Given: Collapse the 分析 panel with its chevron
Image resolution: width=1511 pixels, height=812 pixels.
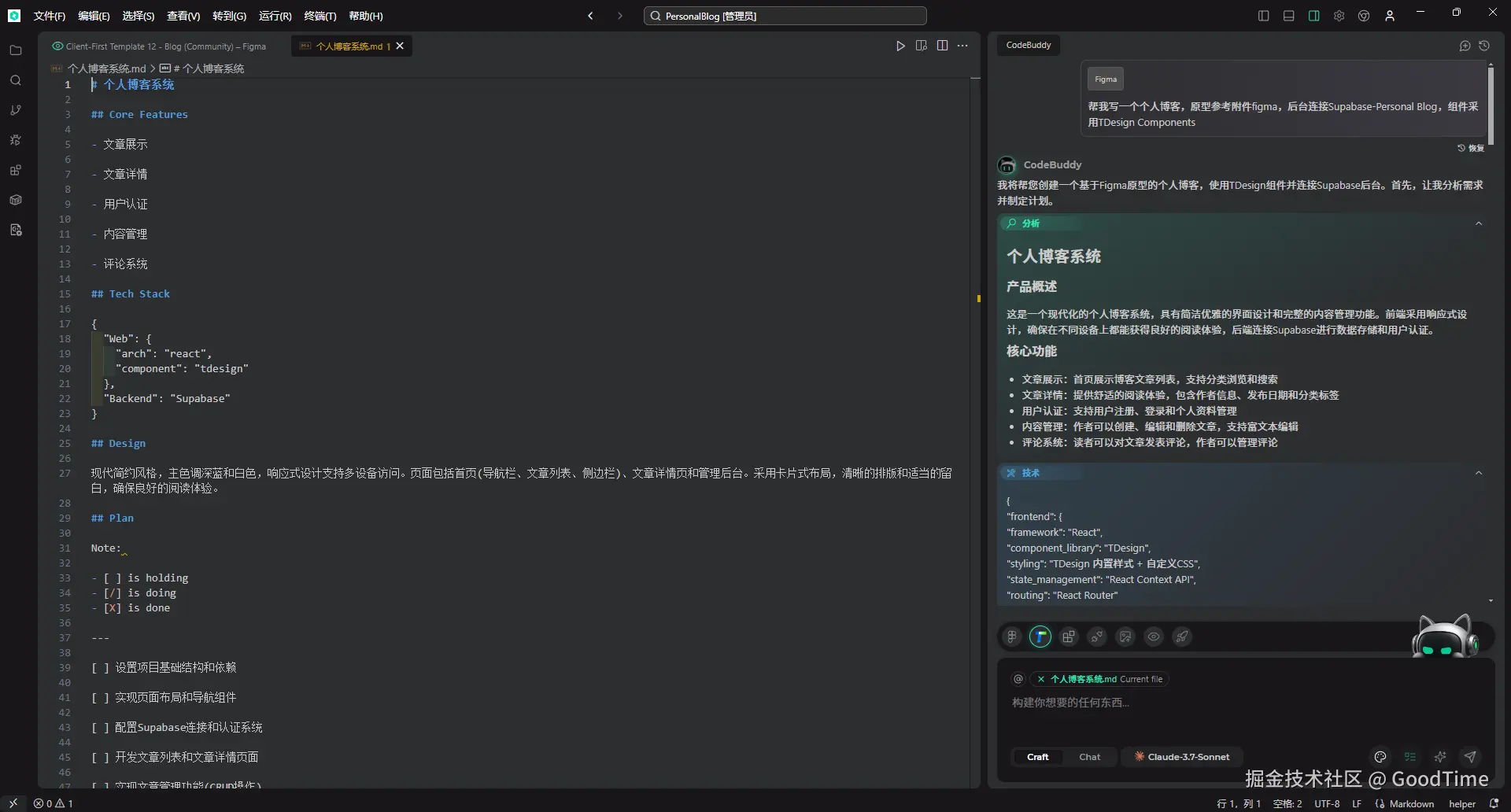Looking at the screenshot, I should click(x=1479, y=223).
